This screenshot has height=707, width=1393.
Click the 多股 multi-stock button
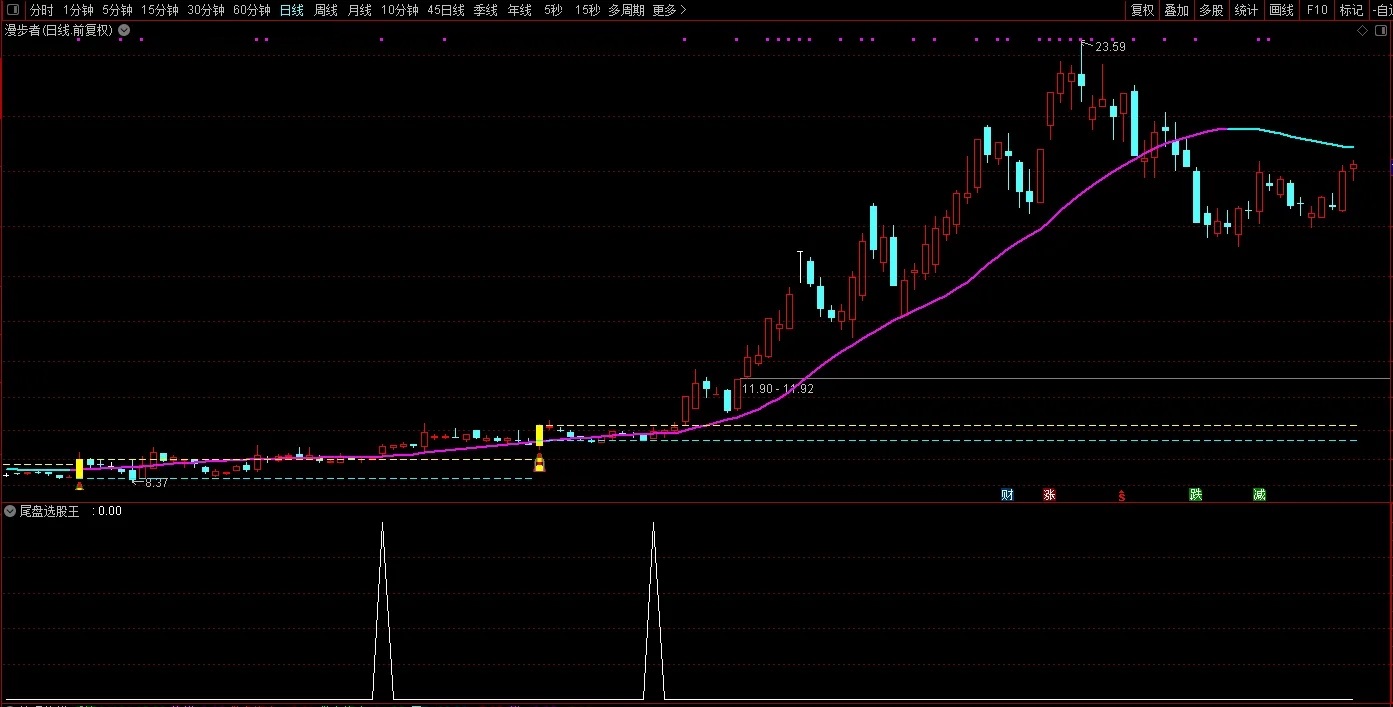(1211, 10)
